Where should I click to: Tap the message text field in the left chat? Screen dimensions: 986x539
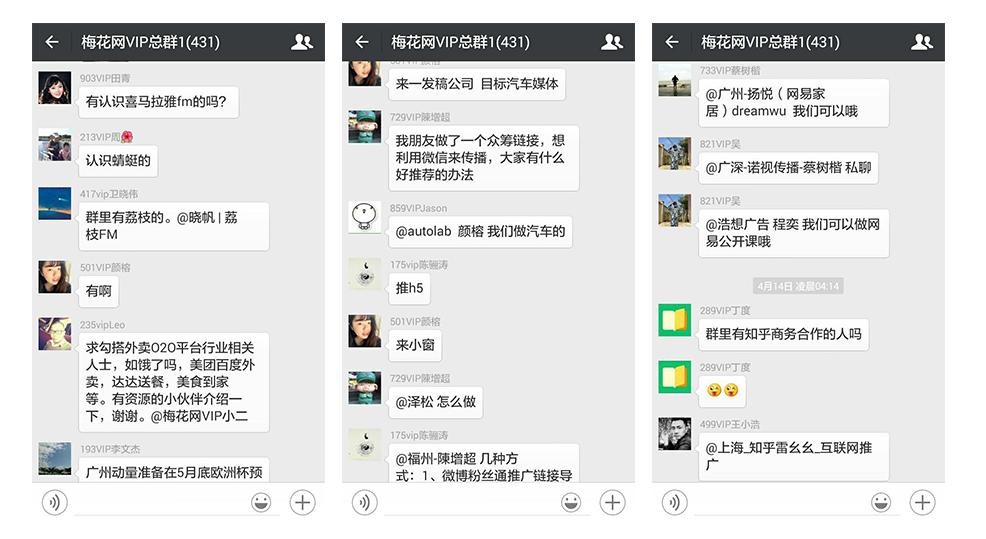tap(158, 502)
